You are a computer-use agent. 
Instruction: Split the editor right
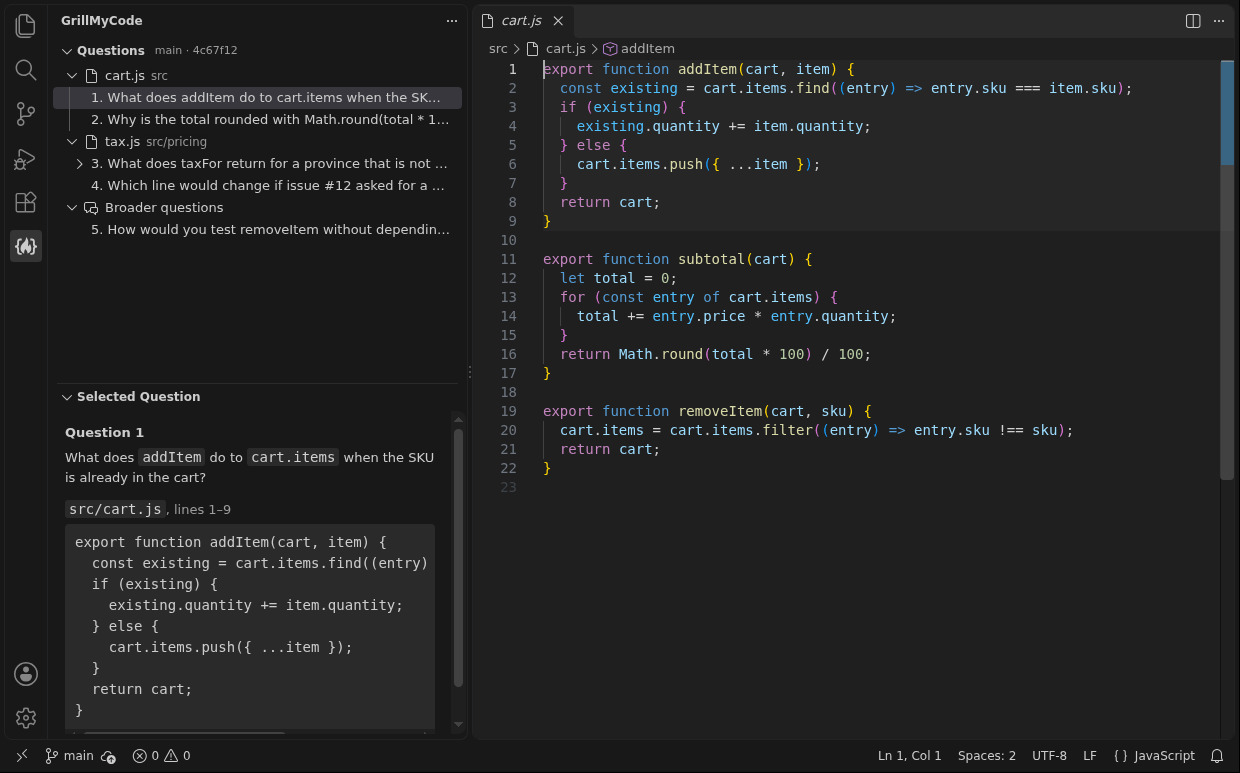[1193, 21]
